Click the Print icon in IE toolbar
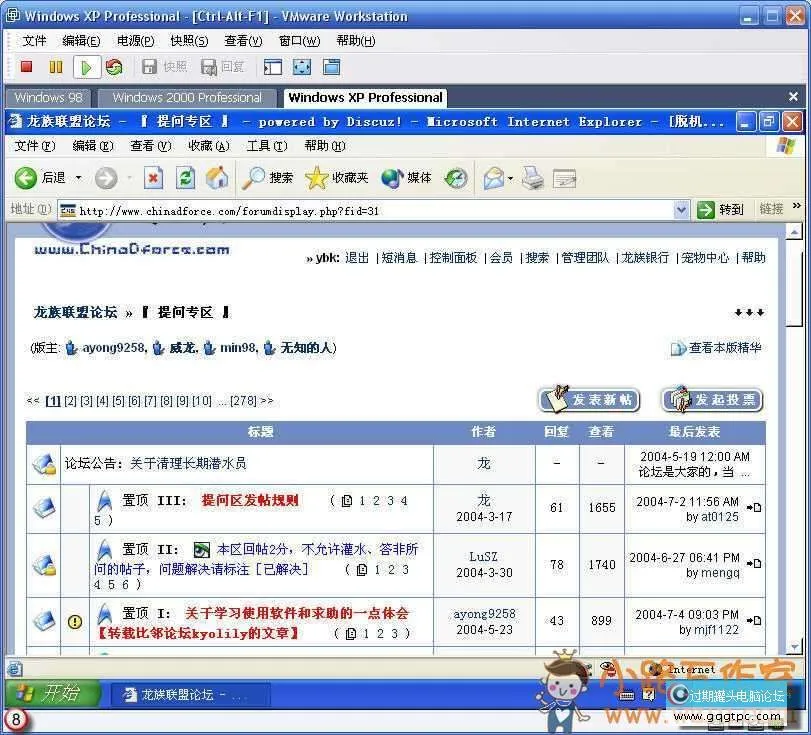The width and height of the screenshot is (811, 735). 530,178
